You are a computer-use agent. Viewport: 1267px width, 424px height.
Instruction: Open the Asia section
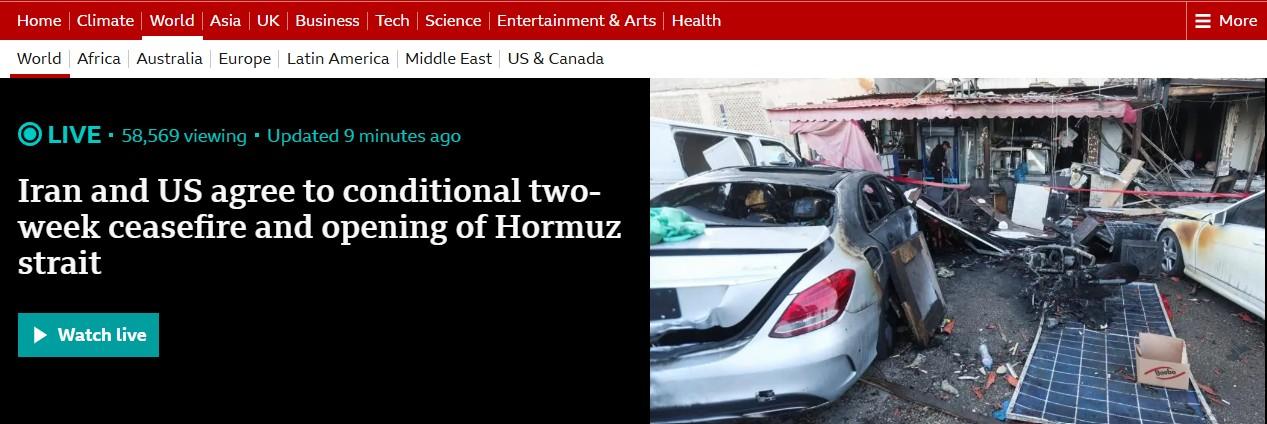tap(225, 20)
